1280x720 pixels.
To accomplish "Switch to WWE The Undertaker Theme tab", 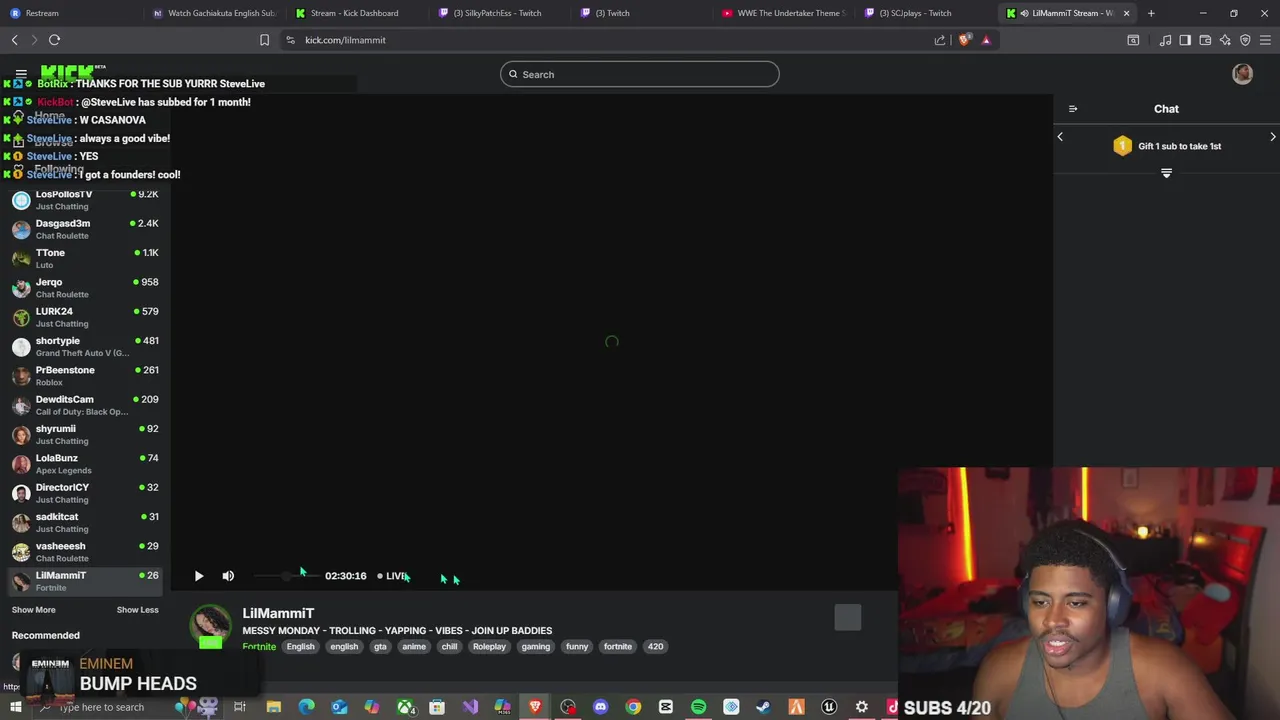I will (x=783, y=13).
